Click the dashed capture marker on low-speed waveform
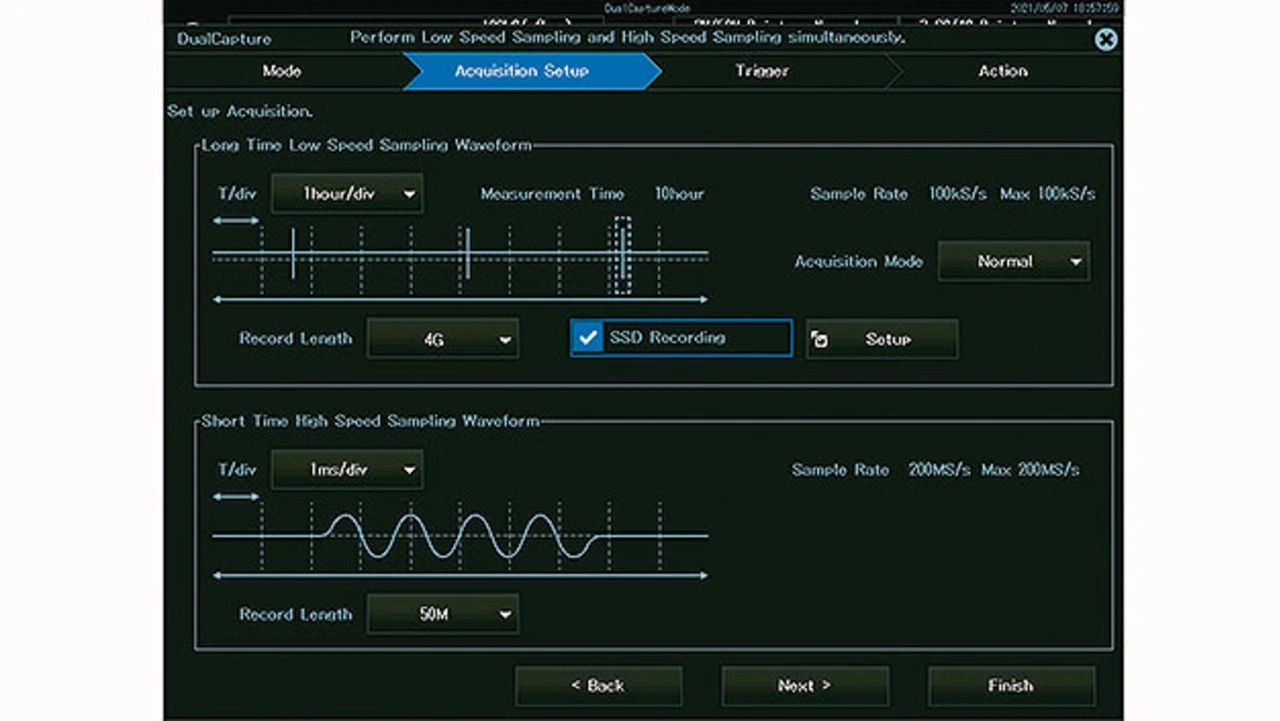The image size is (1280, 721). pyautogui.click(x=622, y=256)
